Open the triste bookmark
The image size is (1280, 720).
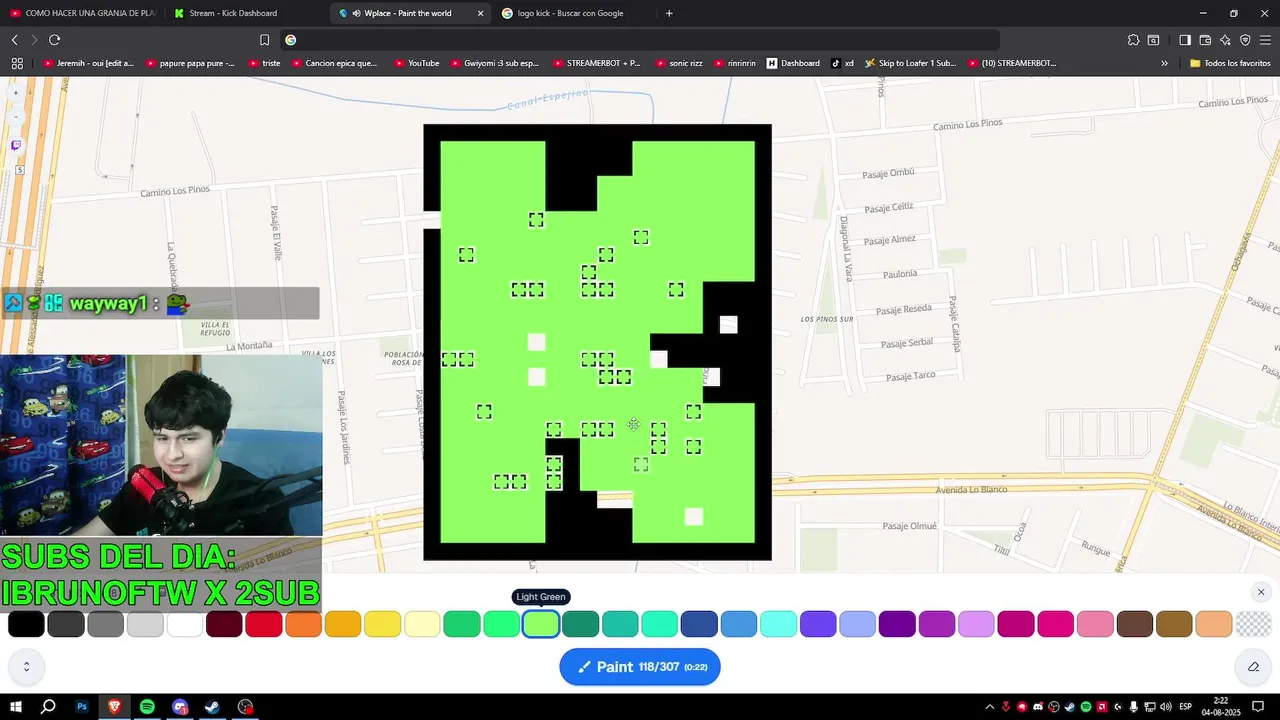click(265, 63)
